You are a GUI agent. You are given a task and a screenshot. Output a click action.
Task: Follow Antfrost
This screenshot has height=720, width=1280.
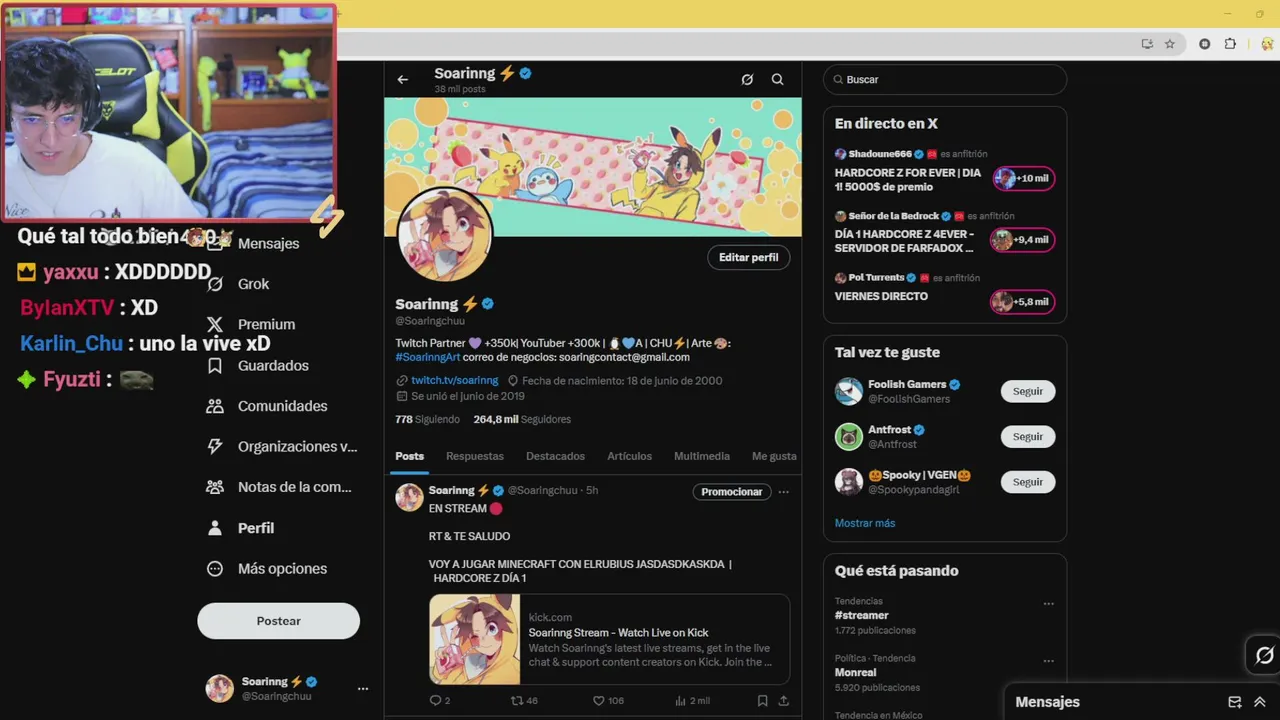(1028, 437)
